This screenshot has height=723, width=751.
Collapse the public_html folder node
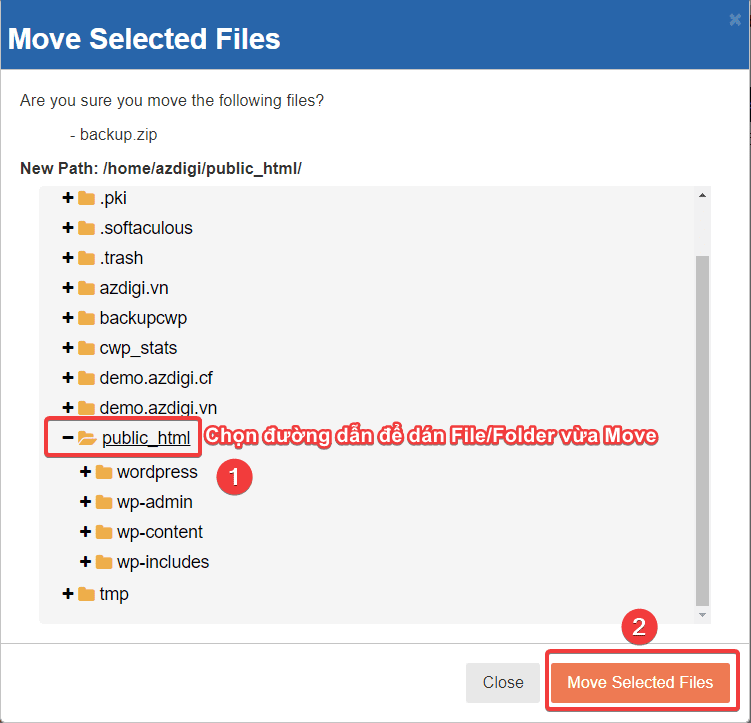68,438
